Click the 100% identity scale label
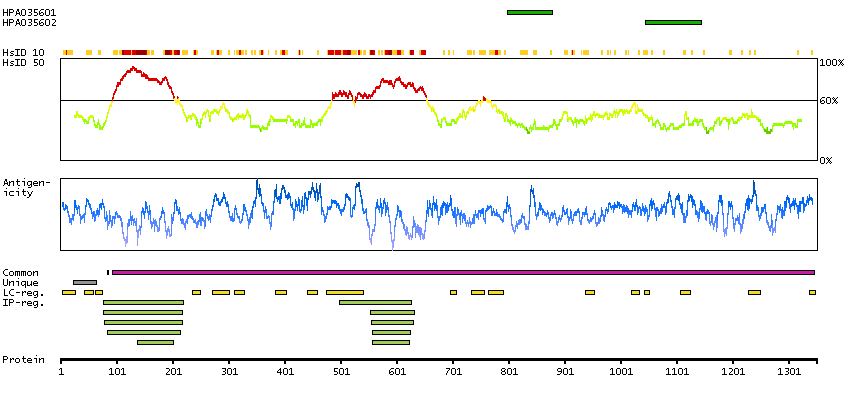This screenshot has height=400, width=850. [832, 63]
